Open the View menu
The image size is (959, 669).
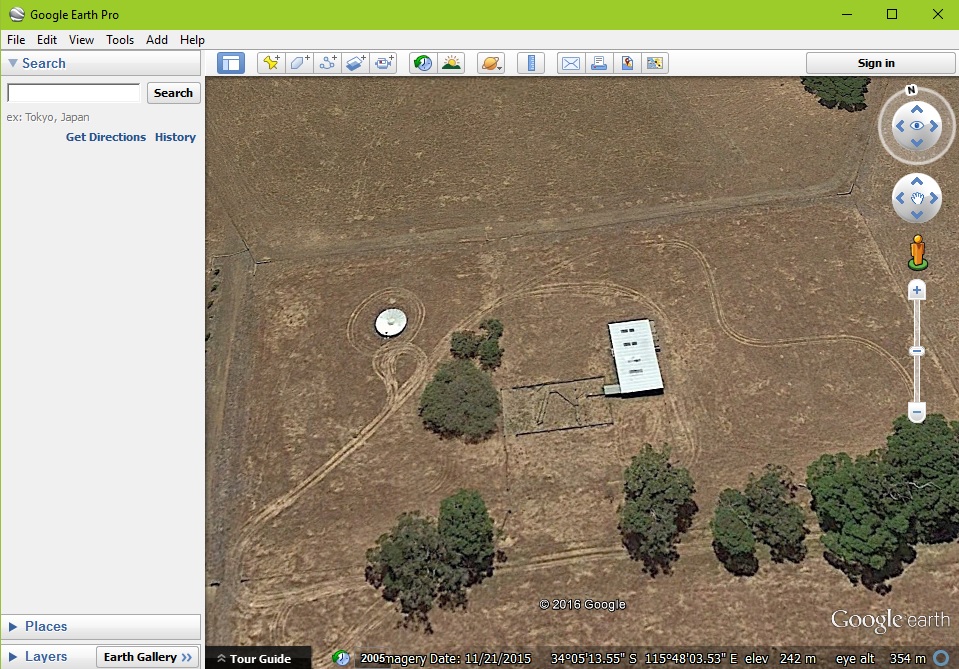[x=81, y=40]
